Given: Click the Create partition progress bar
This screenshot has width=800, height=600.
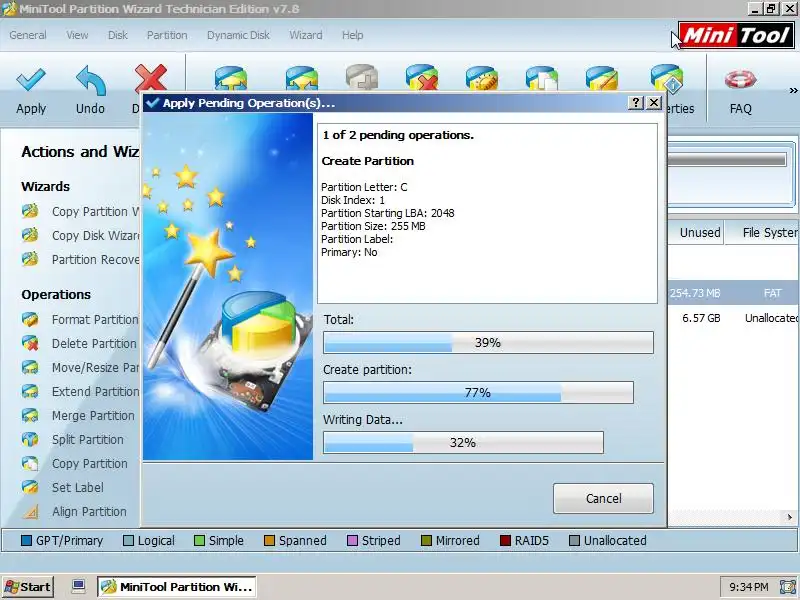Looking at the screenshot, I should coord(478,392).
